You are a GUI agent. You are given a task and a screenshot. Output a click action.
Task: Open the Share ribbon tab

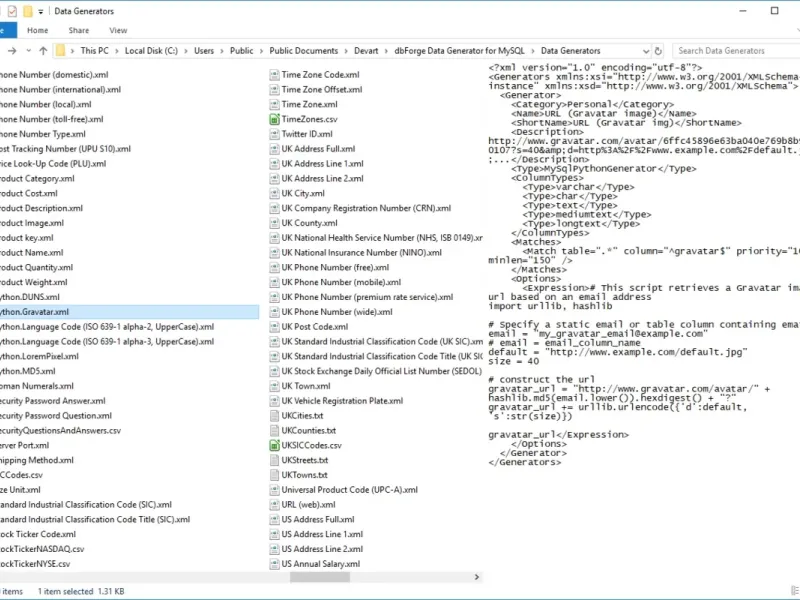click(x=79, y=30)
